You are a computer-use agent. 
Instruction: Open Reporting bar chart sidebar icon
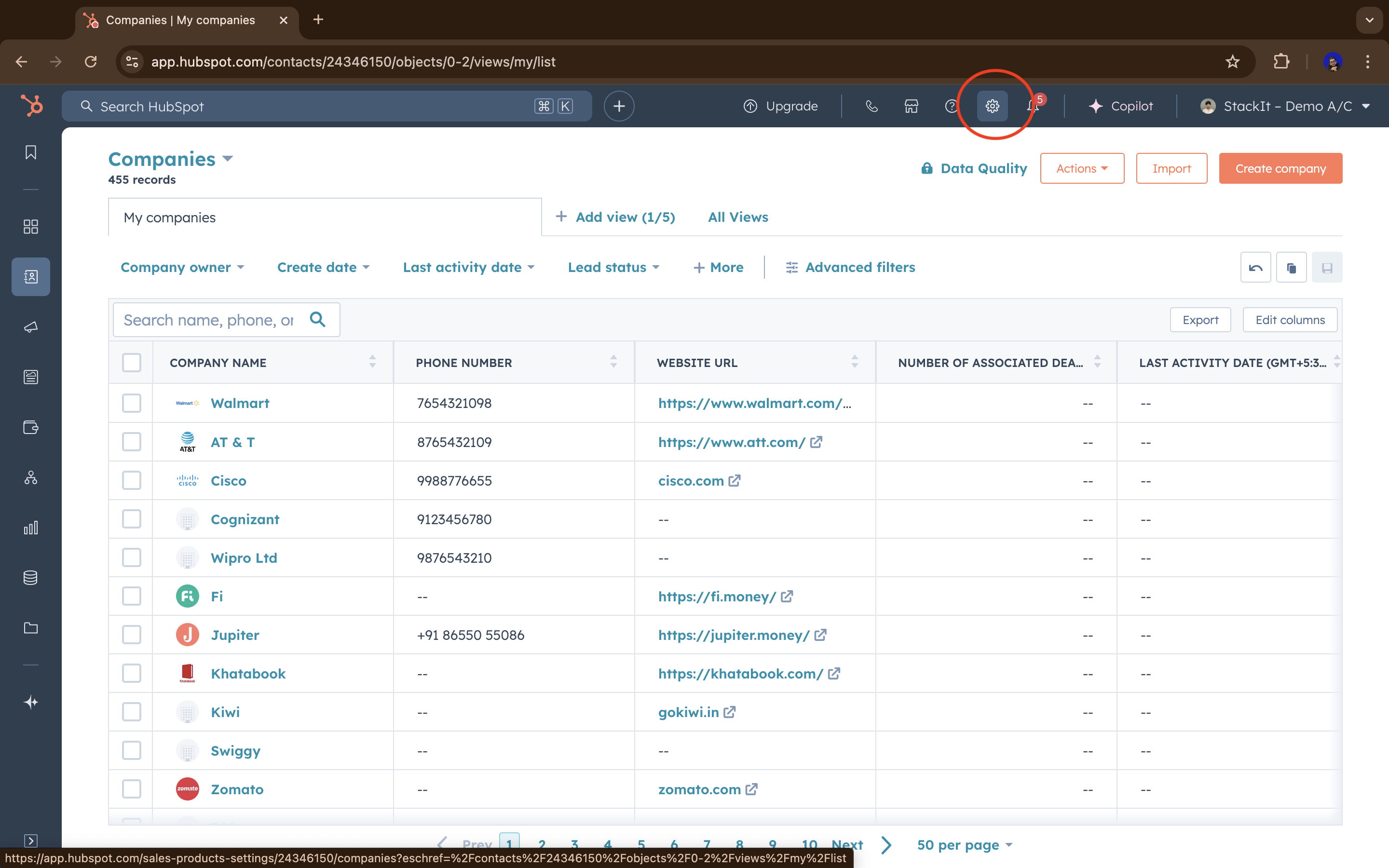pyautogui.click(x=31, y=528)
